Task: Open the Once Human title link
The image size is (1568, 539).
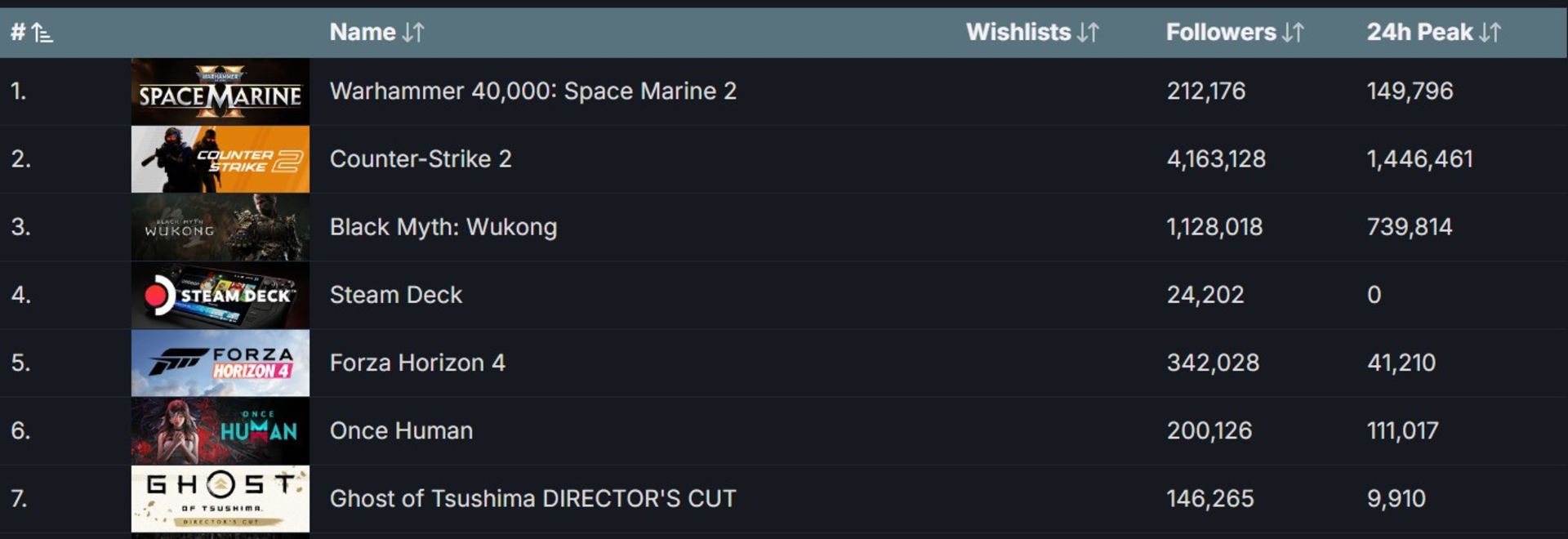Action: 401,430
